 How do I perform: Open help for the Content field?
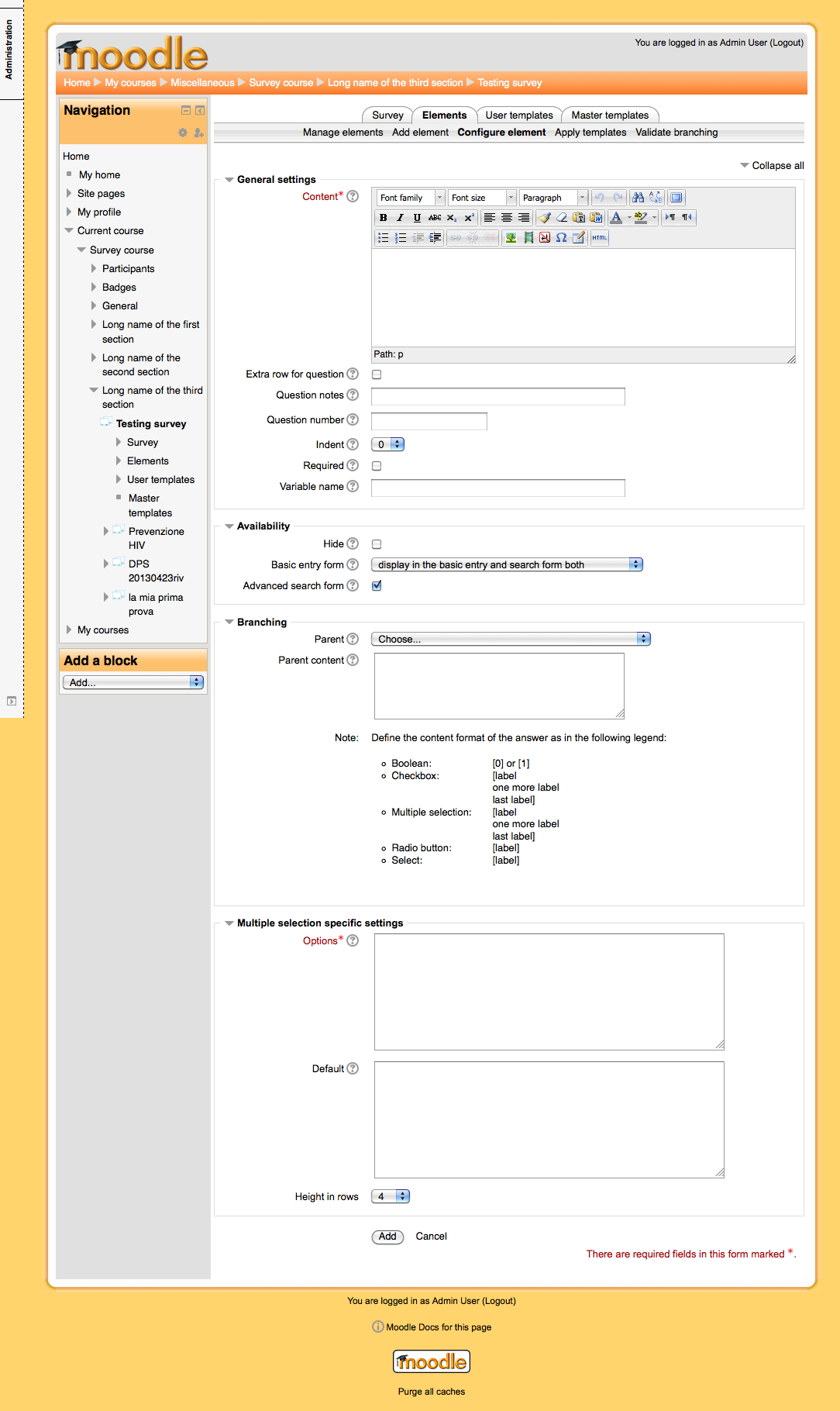[x=353, y=196]
